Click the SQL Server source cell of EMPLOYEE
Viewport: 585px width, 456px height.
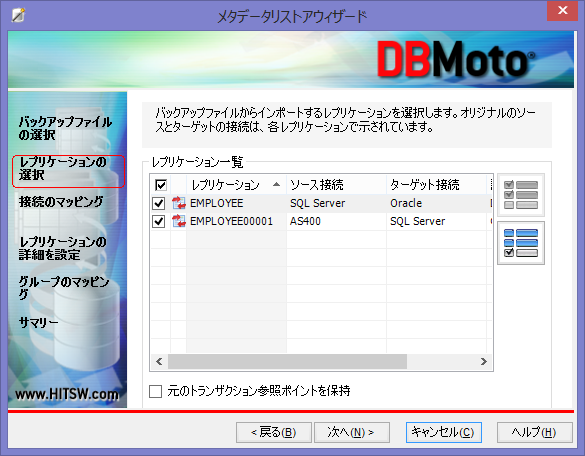coord(337,203)
